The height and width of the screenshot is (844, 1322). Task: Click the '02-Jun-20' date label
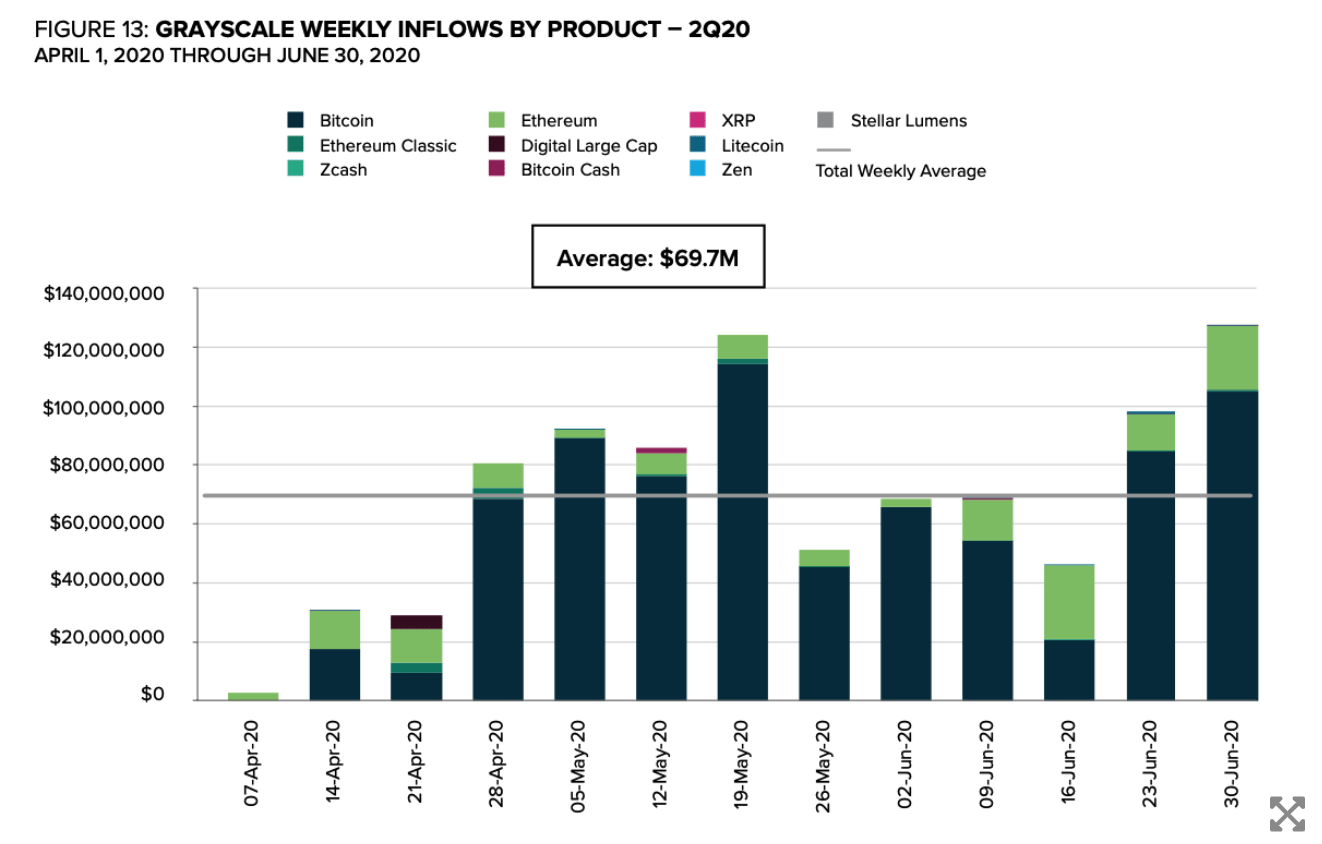pos(906,765)
